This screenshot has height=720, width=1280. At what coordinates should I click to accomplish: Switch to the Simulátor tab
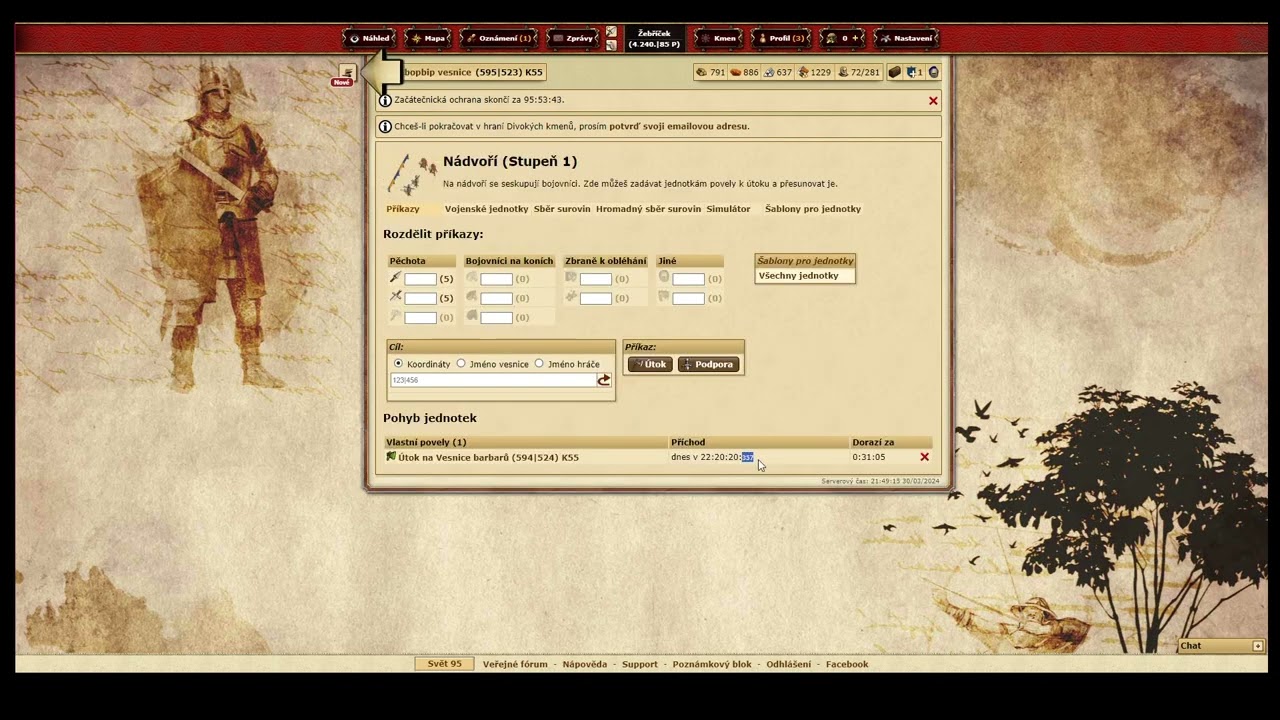[x=728, y=209]
